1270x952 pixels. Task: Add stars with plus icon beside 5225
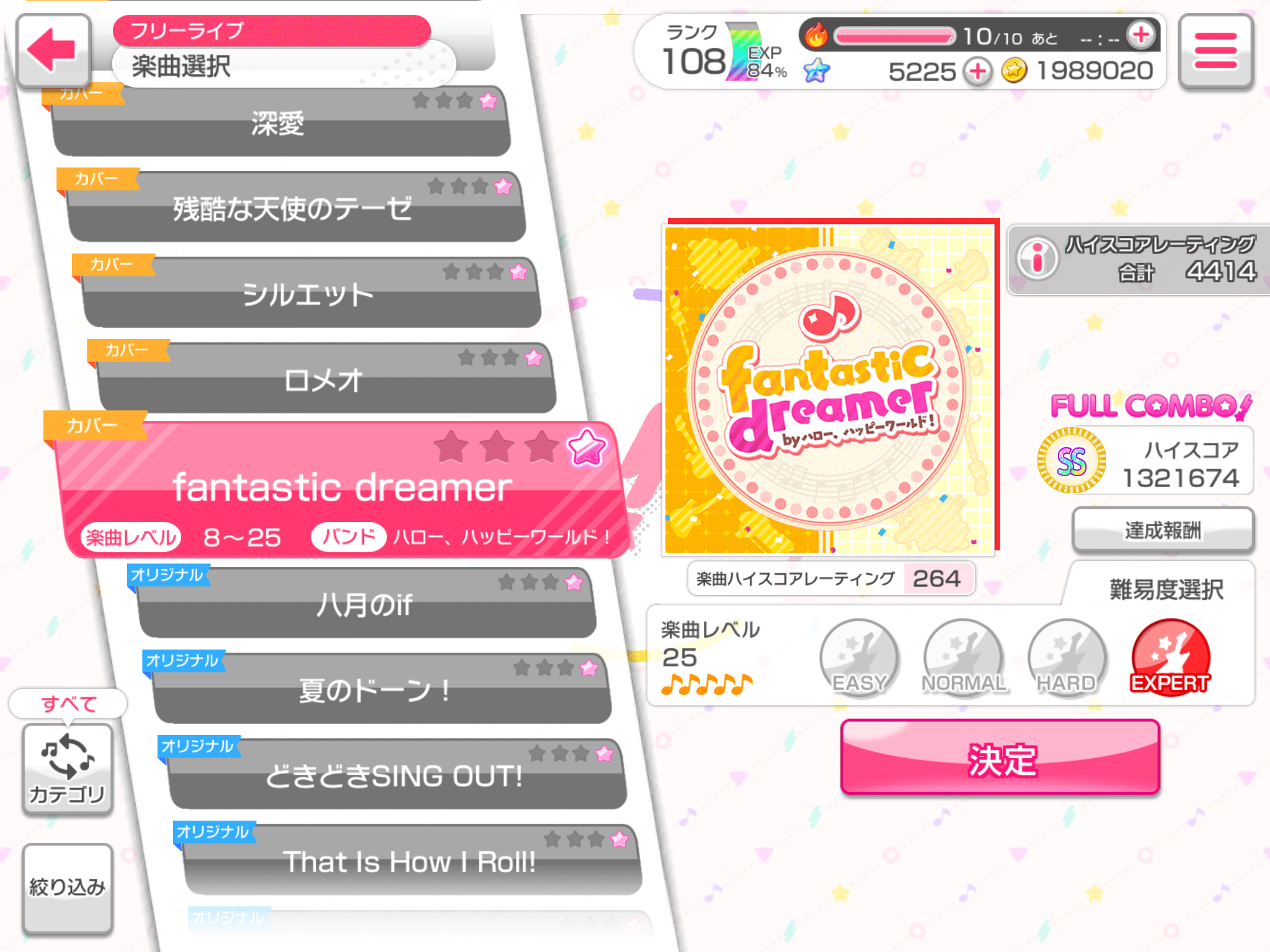click(x=978, y=71)
